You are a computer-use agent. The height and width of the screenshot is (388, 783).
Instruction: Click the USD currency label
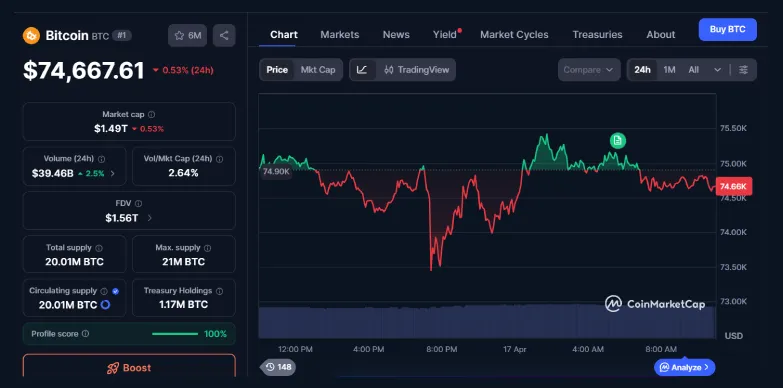[734, 336]
